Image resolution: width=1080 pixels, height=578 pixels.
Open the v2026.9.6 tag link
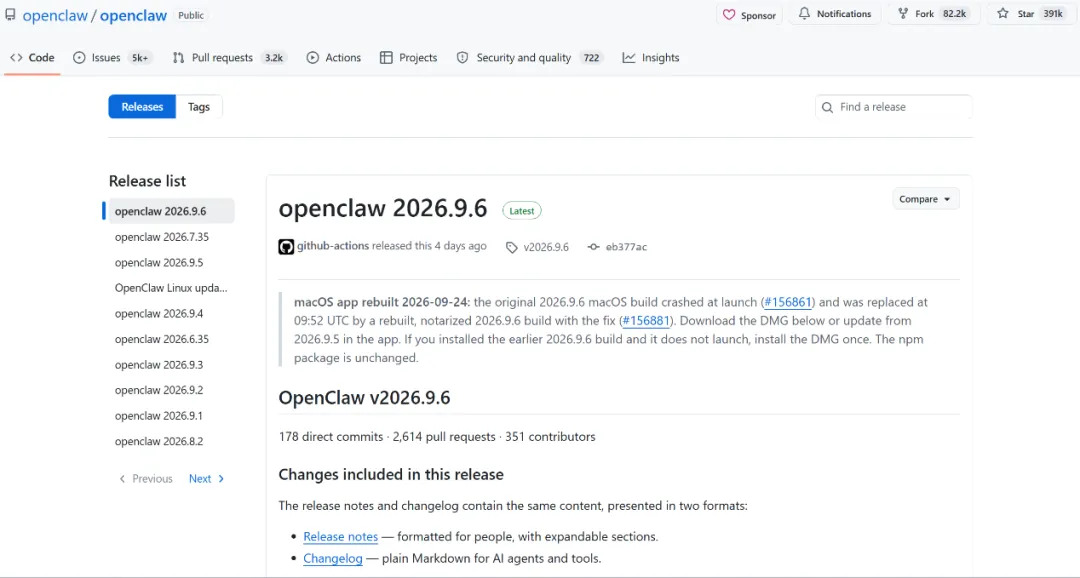[546, 247]
